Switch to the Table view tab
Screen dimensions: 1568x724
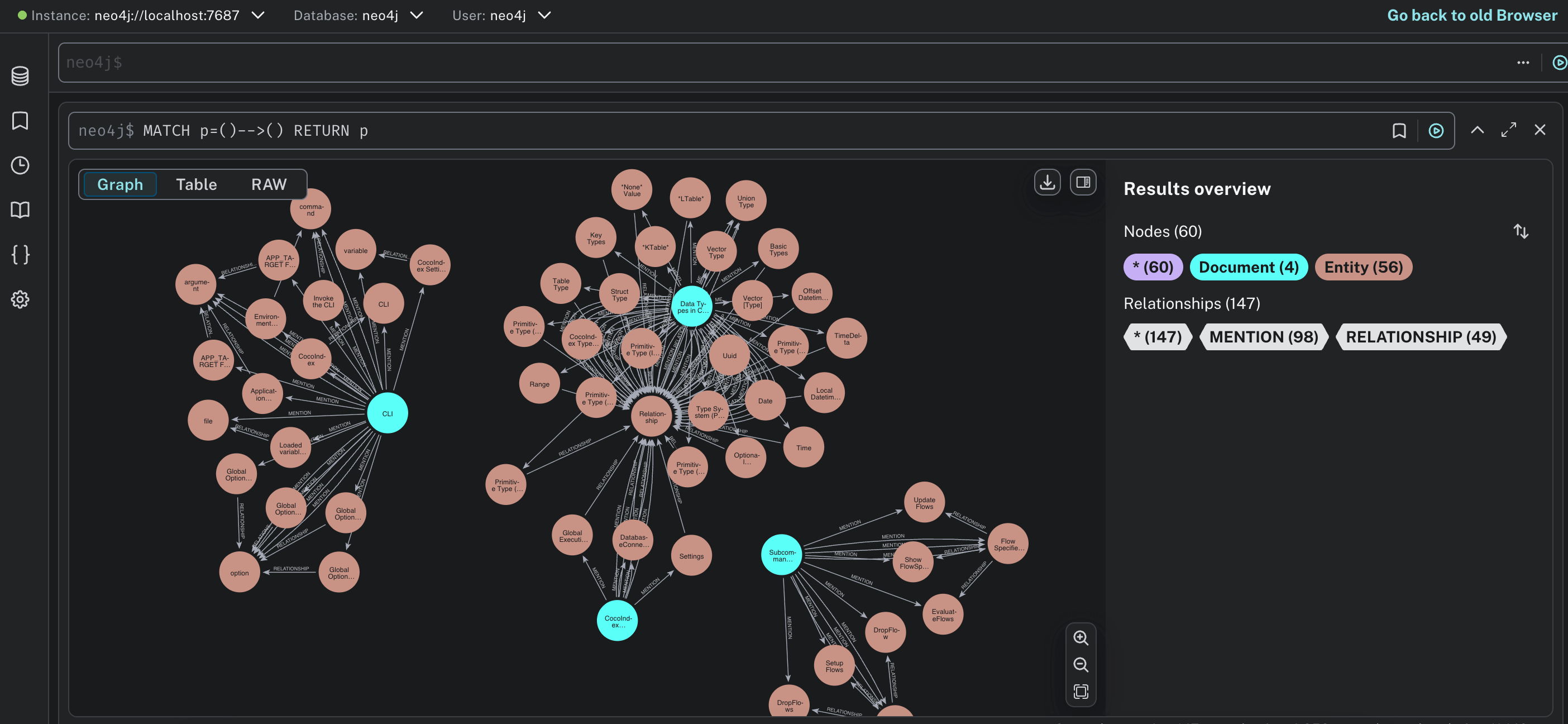196,184
